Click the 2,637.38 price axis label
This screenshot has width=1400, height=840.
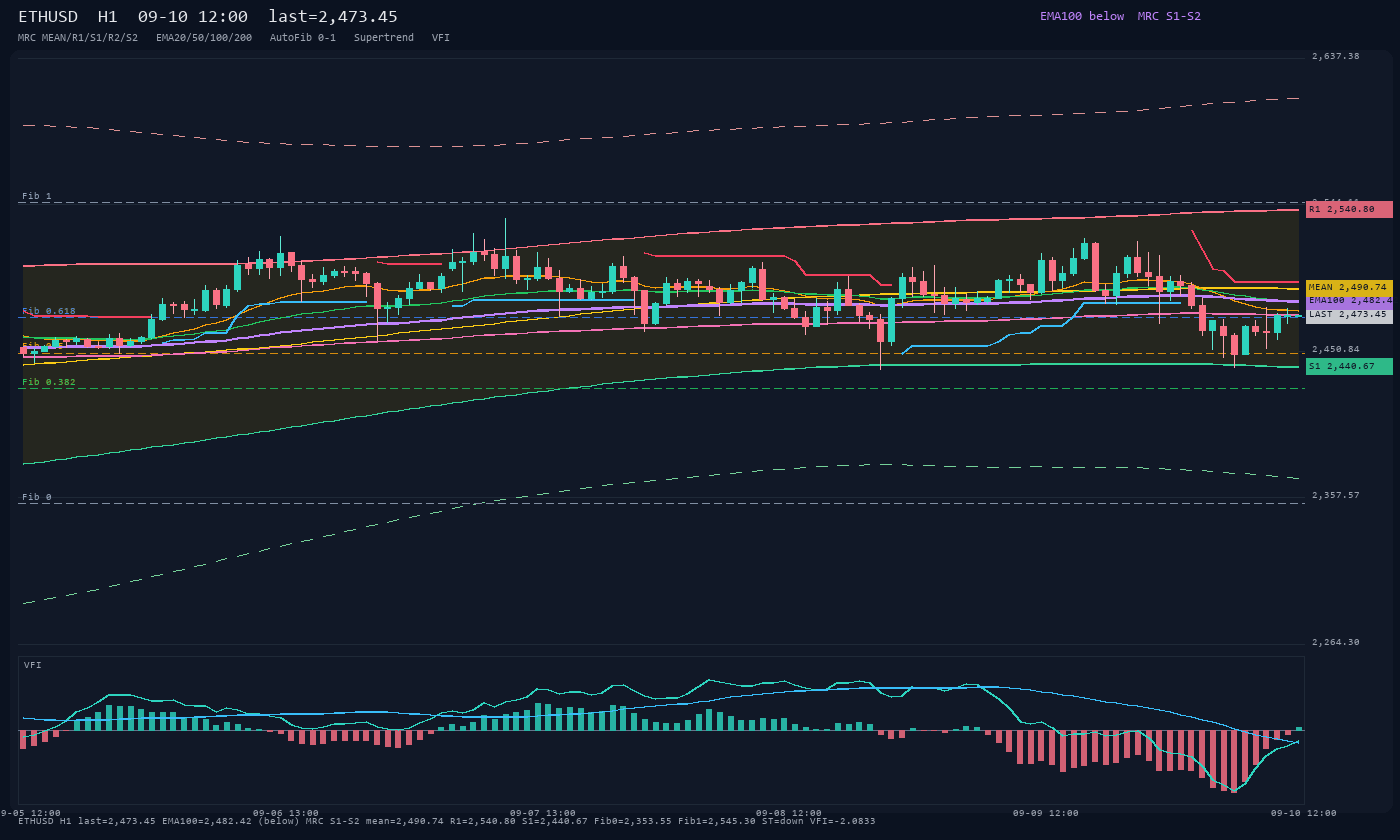pos(1336,56)
